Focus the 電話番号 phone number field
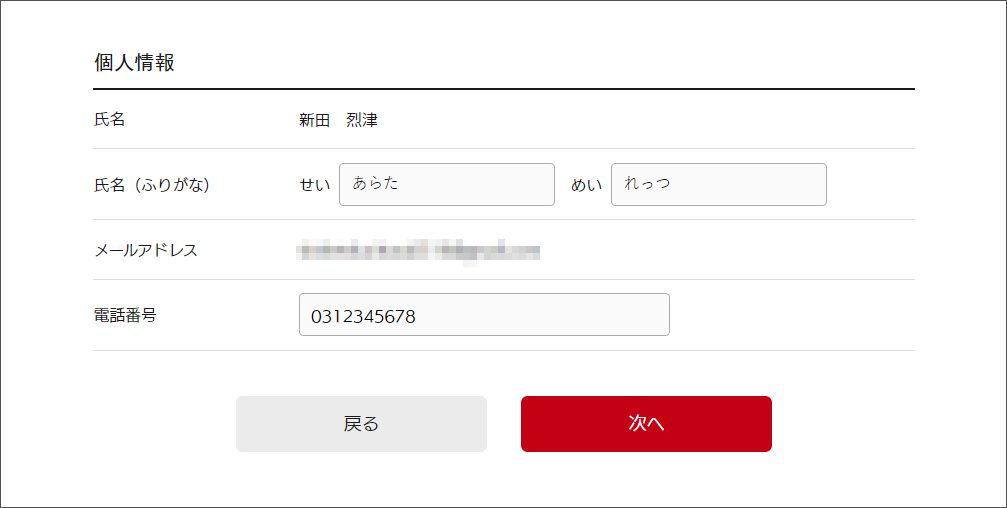The image size is (1007, 508). pyautogui.click(x=484, y=315)
